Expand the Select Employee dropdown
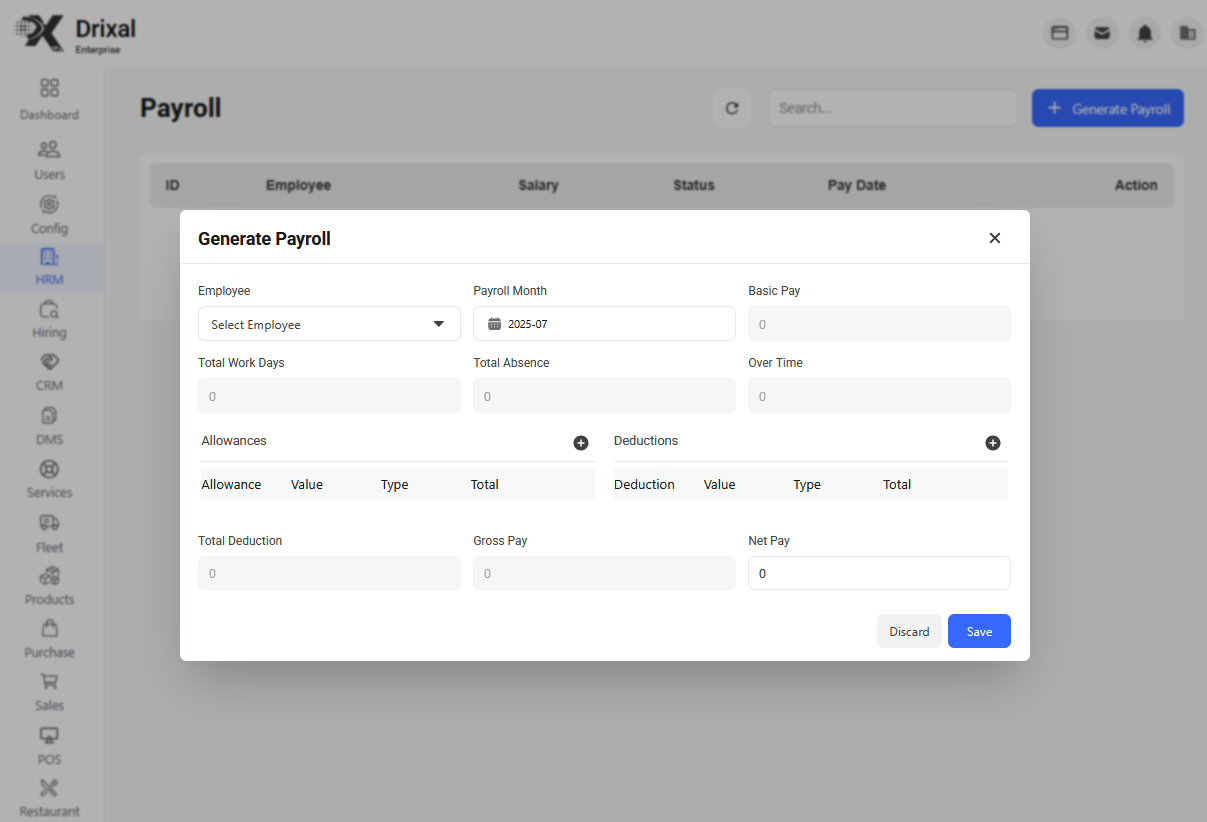 tap(329, 324)
